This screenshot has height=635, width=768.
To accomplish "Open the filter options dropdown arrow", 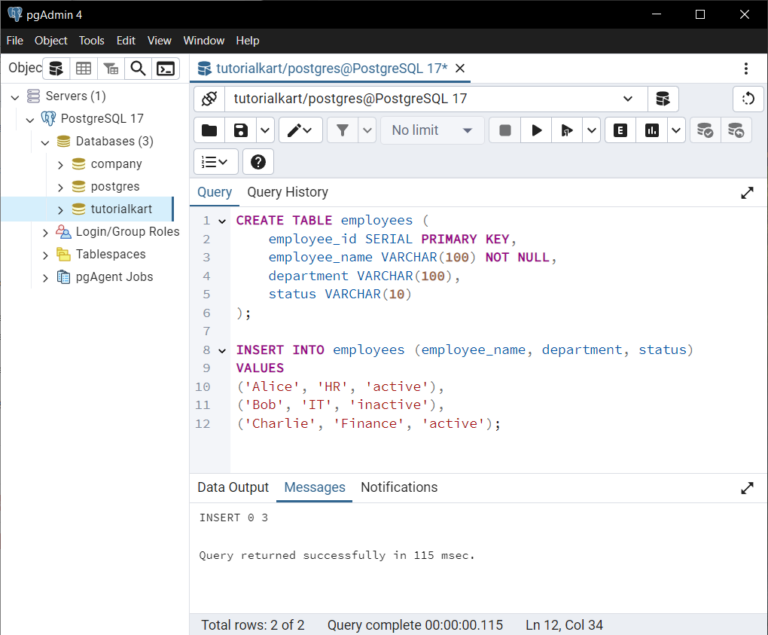I will [x=367, y=130].
